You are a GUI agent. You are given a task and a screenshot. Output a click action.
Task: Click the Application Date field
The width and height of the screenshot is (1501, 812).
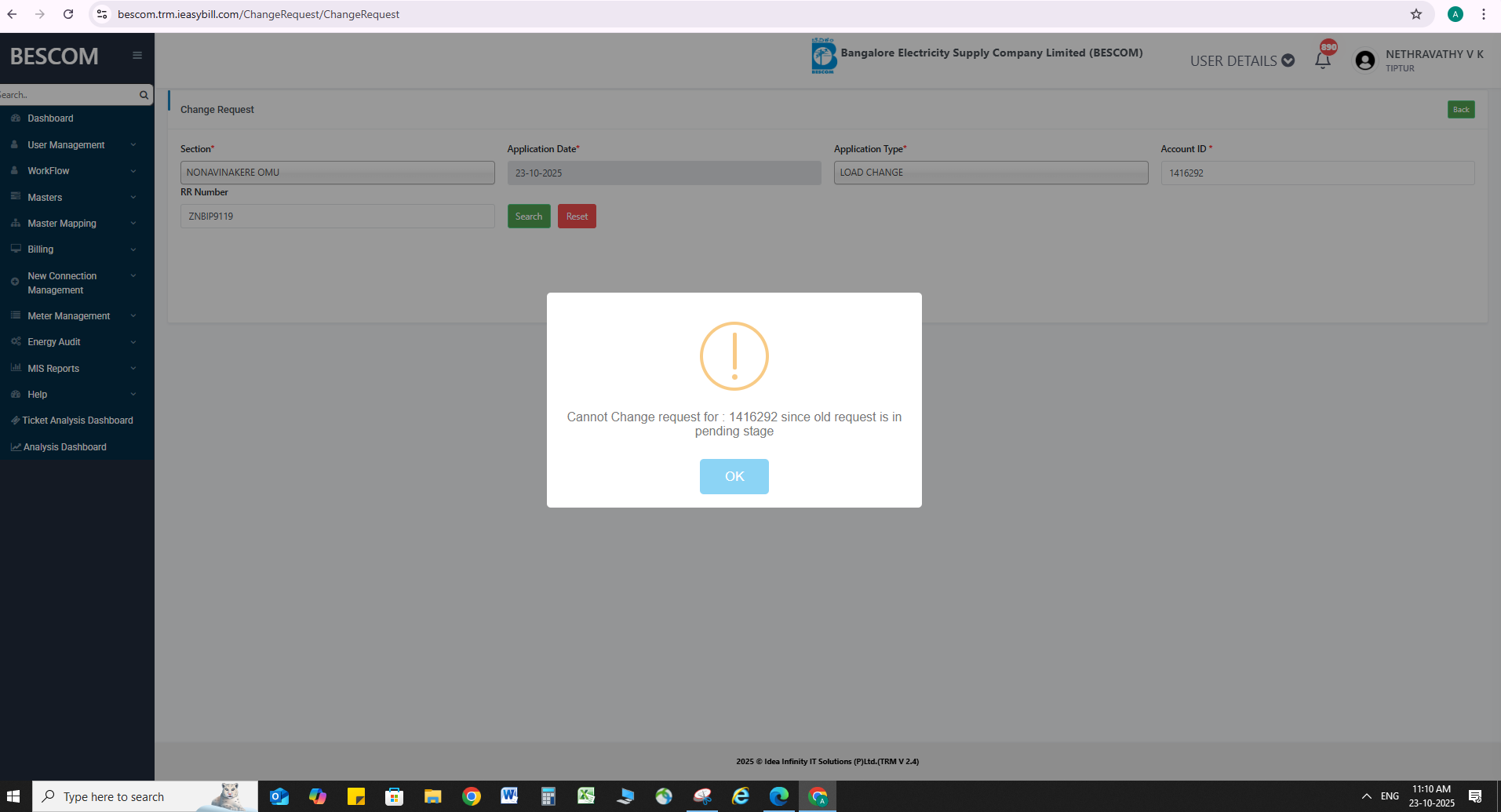[x=664, y=173]
